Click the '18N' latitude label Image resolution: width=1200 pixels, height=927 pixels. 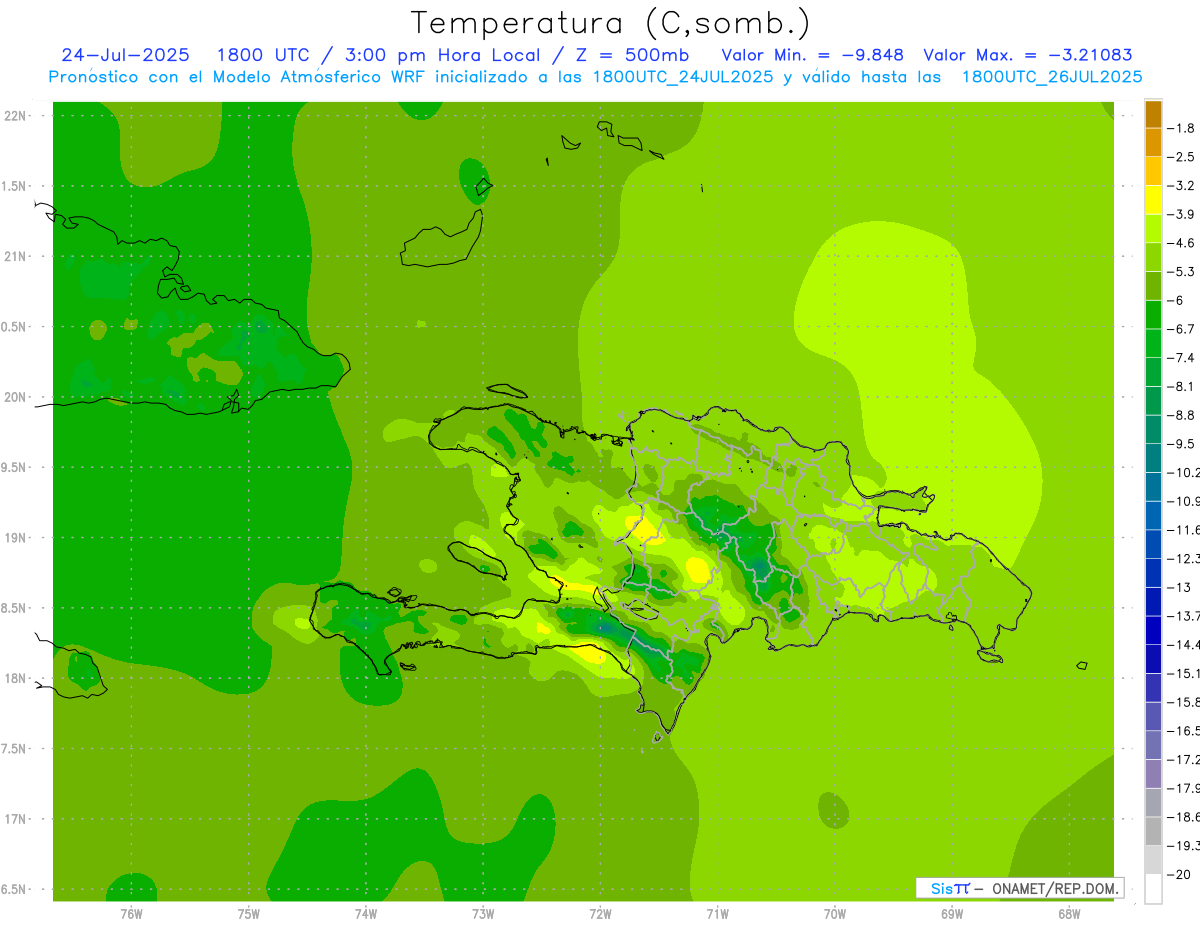click(x=15, y=678)
